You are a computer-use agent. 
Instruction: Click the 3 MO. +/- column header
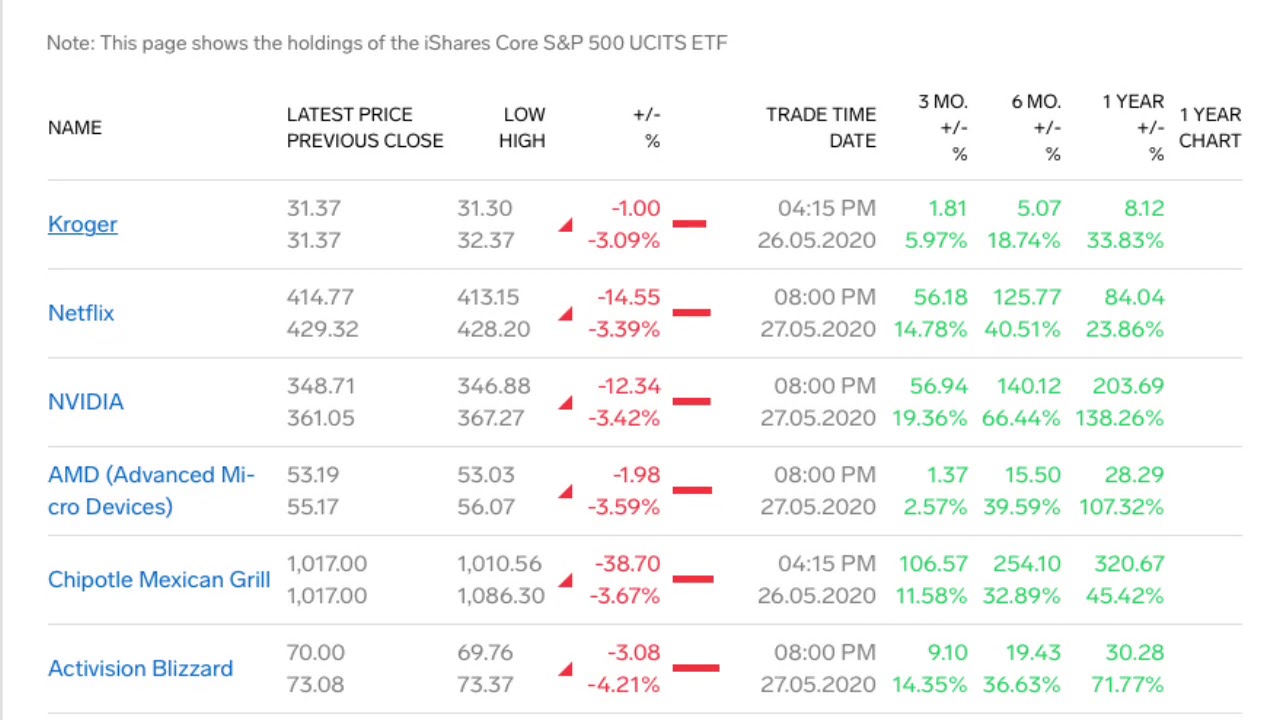(943, 128)
